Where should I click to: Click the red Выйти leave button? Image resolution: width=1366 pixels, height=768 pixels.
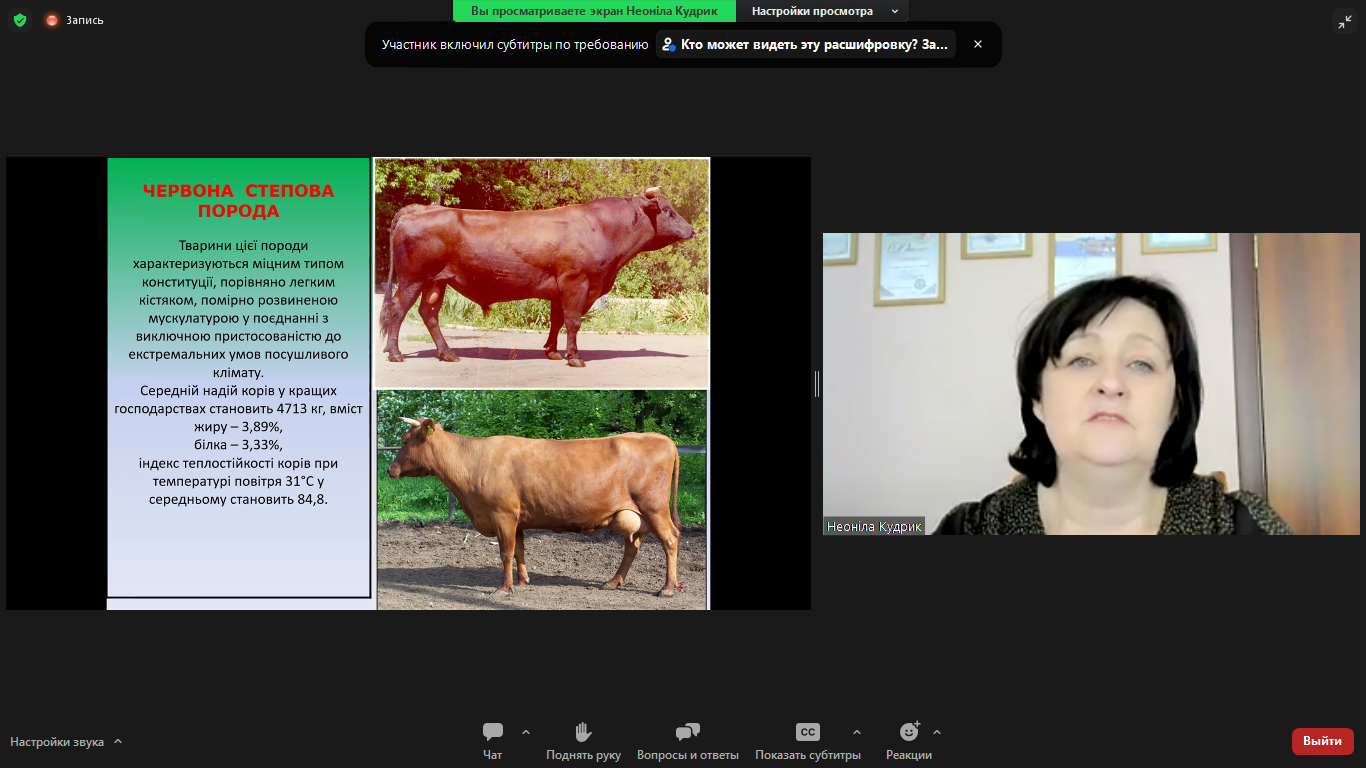[1322, 741]
